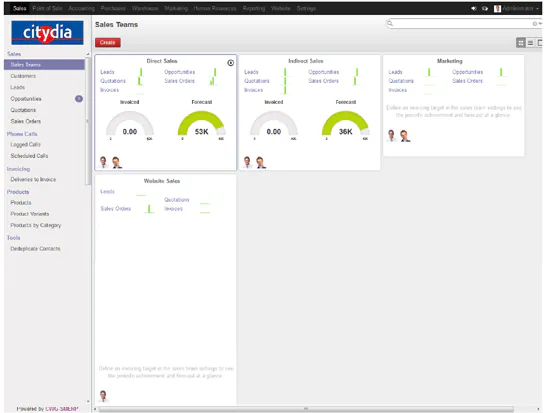Click Opportunities link in Direct Sales card
Viewport: 550px width, 413px height.
180,72
